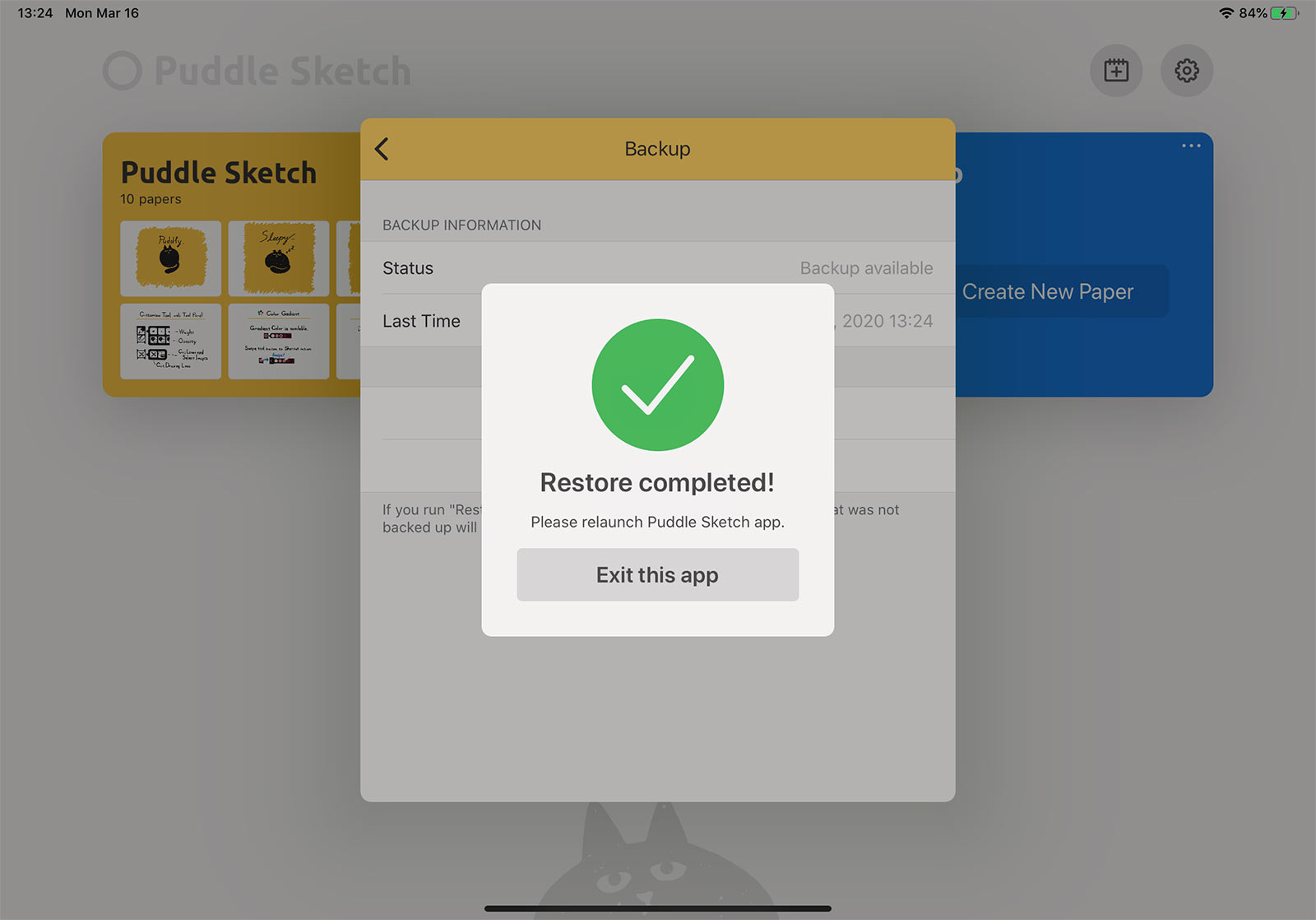Click the Puddle Sketch circle logo icon
This screenshot has width=1316, height=920.
click(123, 71)
